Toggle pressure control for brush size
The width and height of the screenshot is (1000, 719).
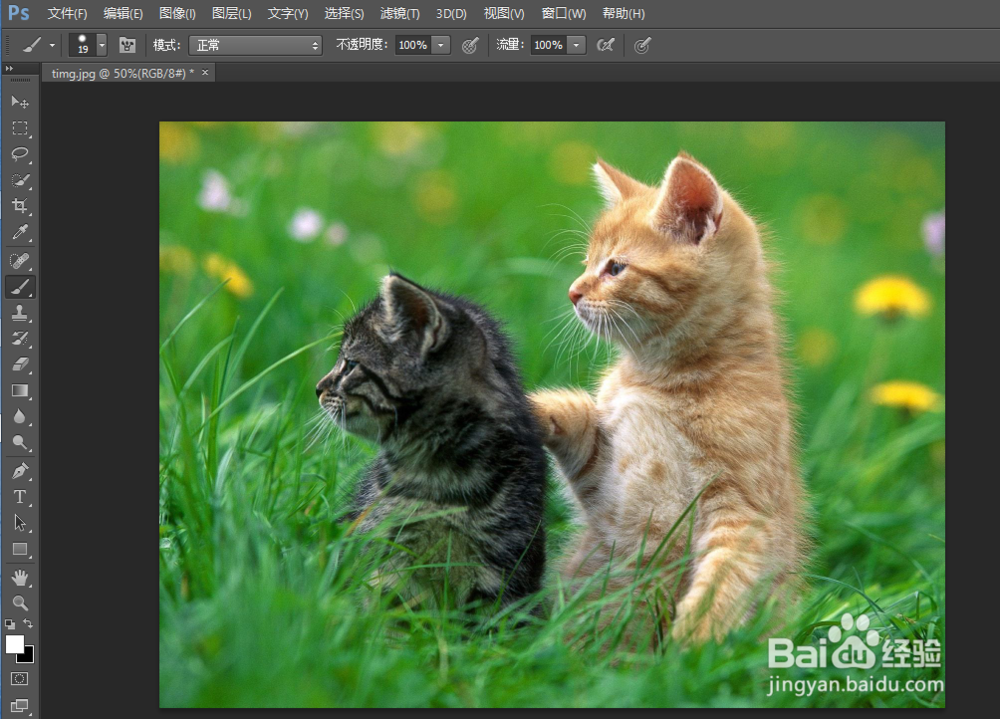(642, 45)
